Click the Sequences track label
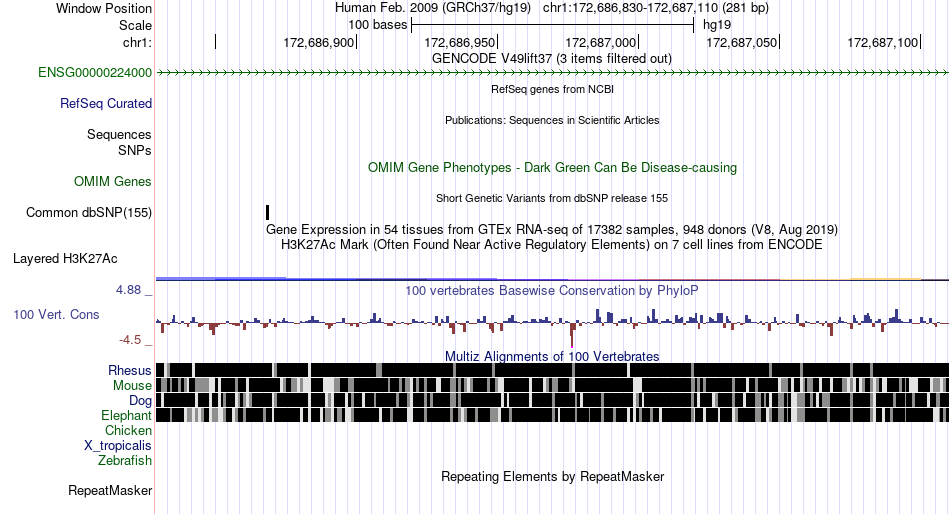Screen dimensions: 950x514 click(x=119, y=135)
